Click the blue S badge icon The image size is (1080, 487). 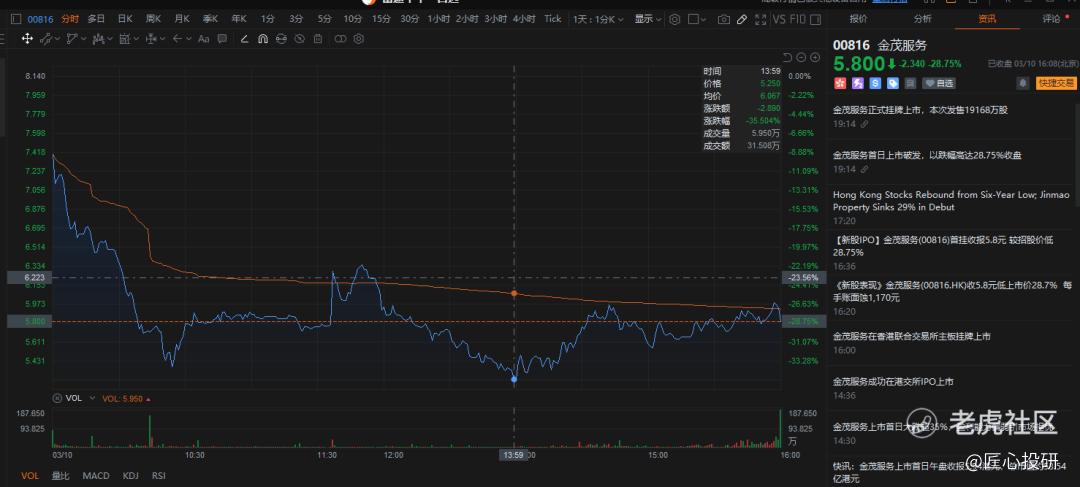point(875,83)
